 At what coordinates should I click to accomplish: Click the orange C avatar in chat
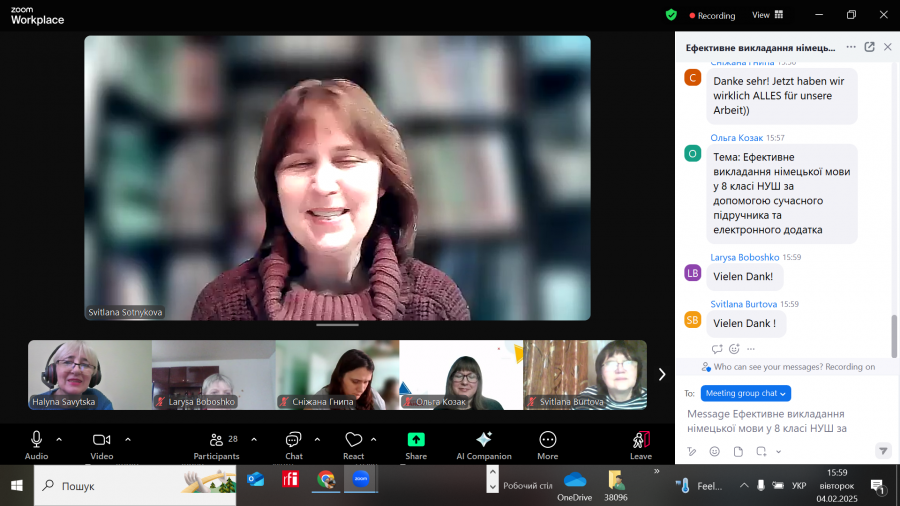[693, 77]
